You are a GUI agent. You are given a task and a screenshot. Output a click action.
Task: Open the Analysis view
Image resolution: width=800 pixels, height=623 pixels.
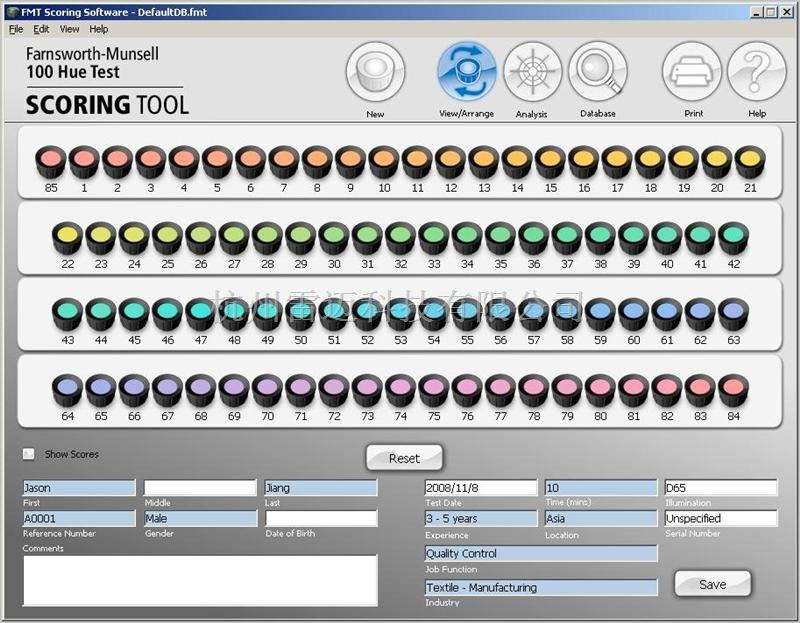coord(532,72)
